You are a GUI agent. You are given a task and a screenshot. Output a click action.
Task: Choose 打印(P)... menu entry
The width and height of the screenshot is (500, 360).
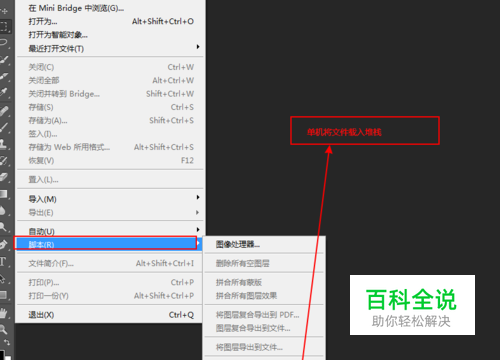109,282
